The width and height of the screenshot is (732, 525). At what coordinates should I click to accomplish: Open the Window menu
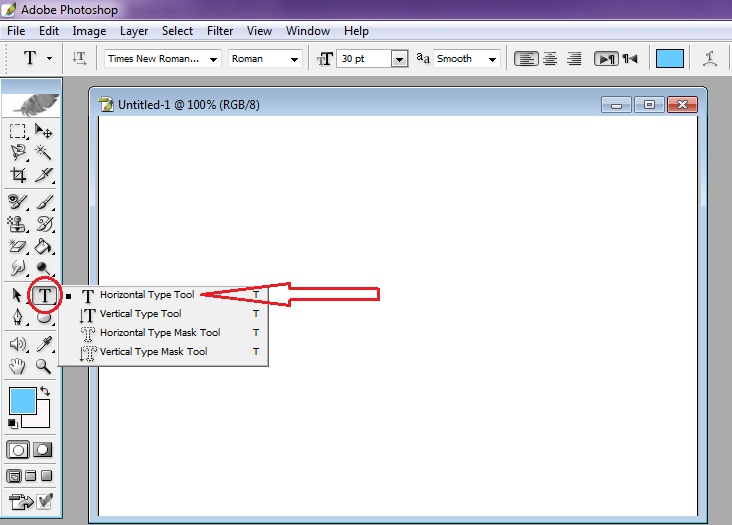point(308,31)
